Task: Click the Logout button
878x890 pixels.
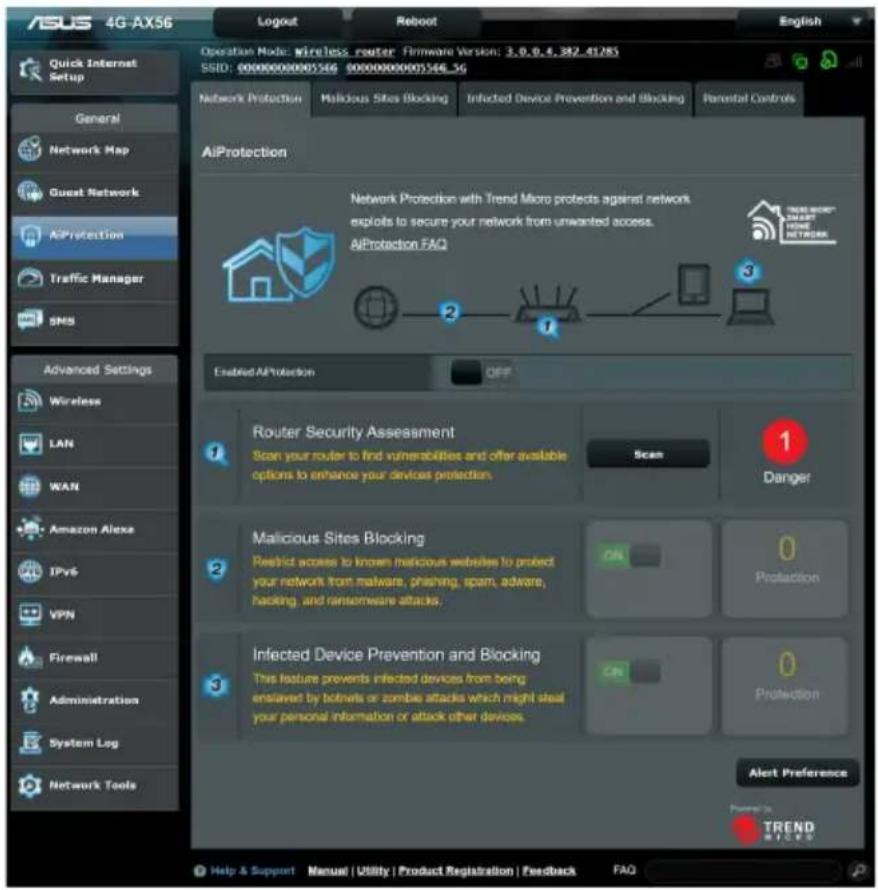Action: click(x=277, y=22)
